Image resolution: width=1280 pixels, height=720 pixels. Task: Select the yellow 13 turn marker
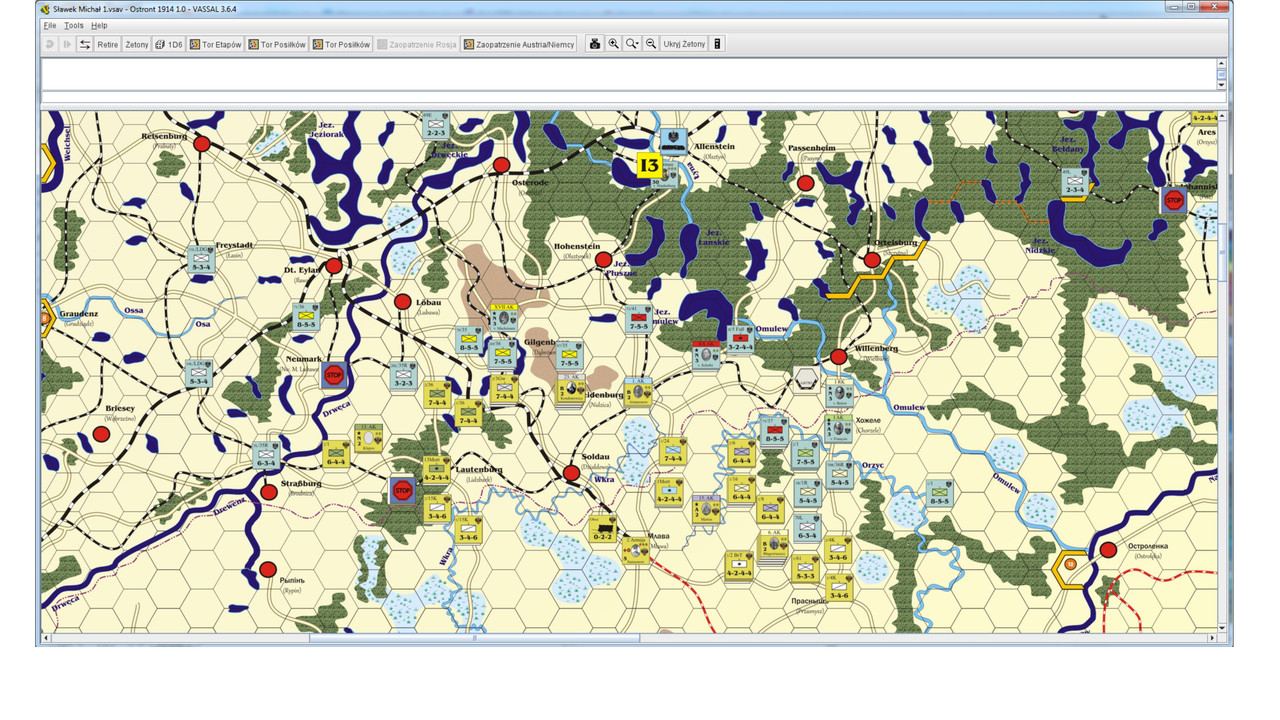click(x=650, y=165)
